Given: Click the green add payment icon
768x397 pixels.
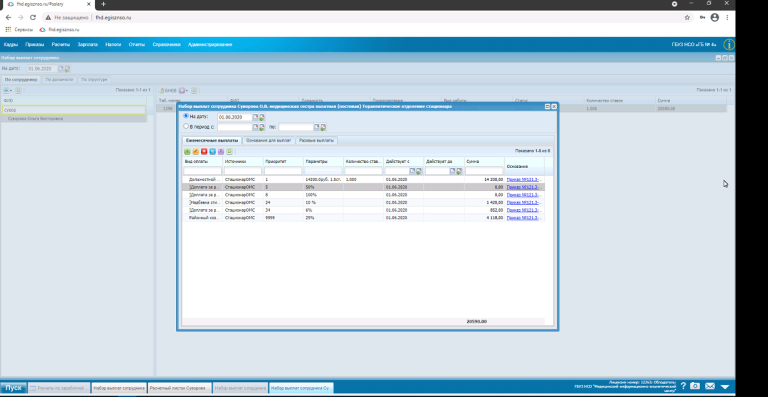Looking at the screenshot, I should pos(187,152).
